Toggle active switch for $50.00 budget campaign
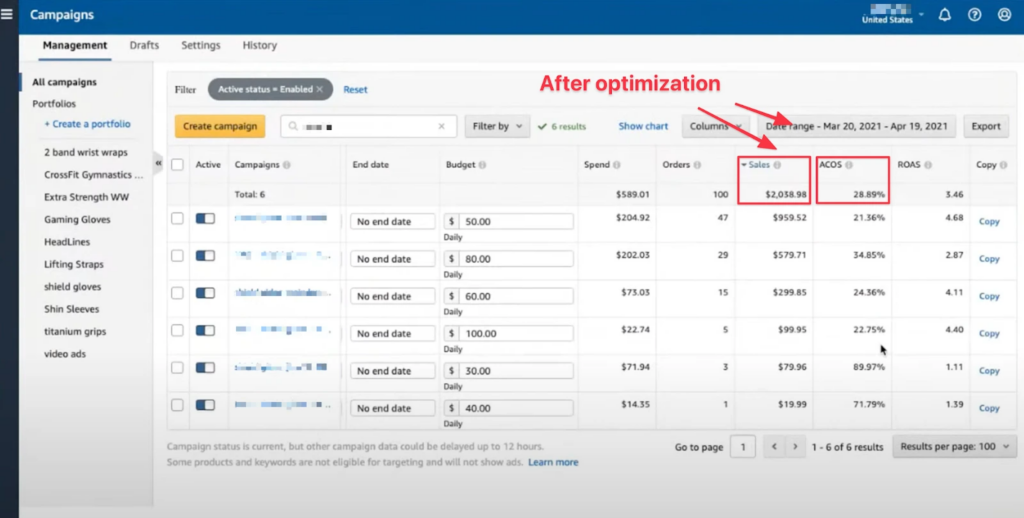Viewport: 1024px width, 518px height. pos(205,218)
